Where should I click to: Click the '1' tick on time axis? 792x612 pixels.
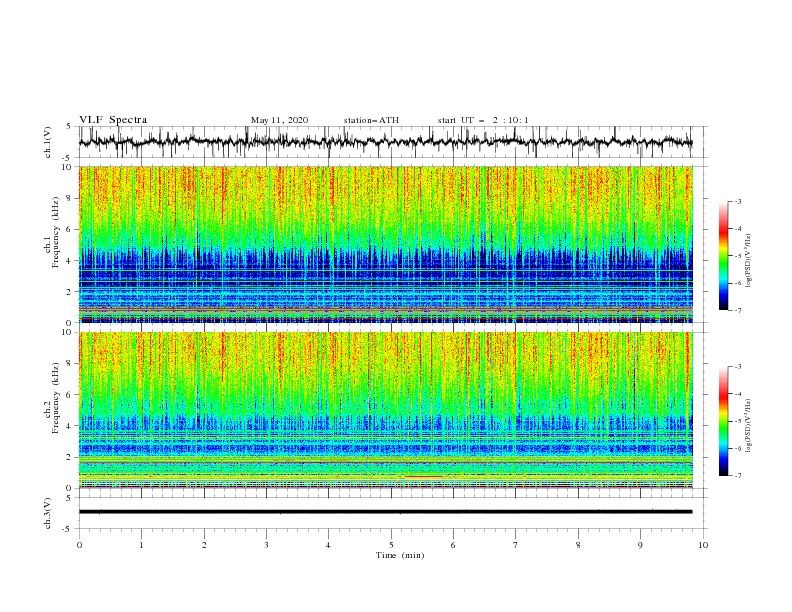(x=141, y=545)
